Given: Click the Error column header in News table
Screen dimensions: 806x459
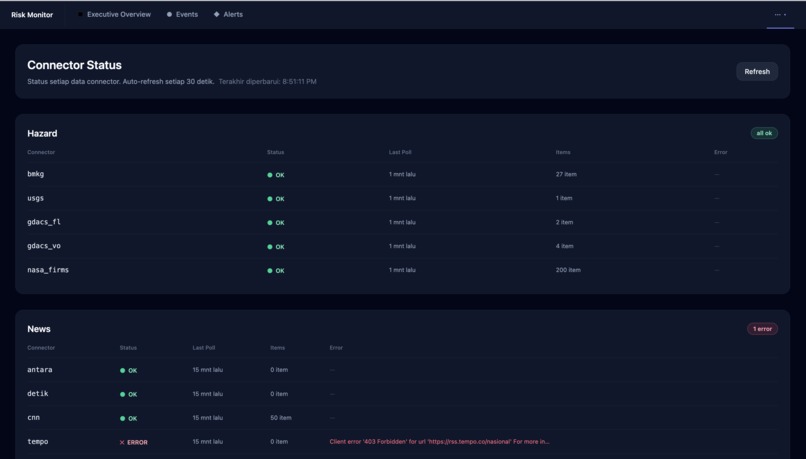Looking at the screenshot, I should tap(336, 348).
